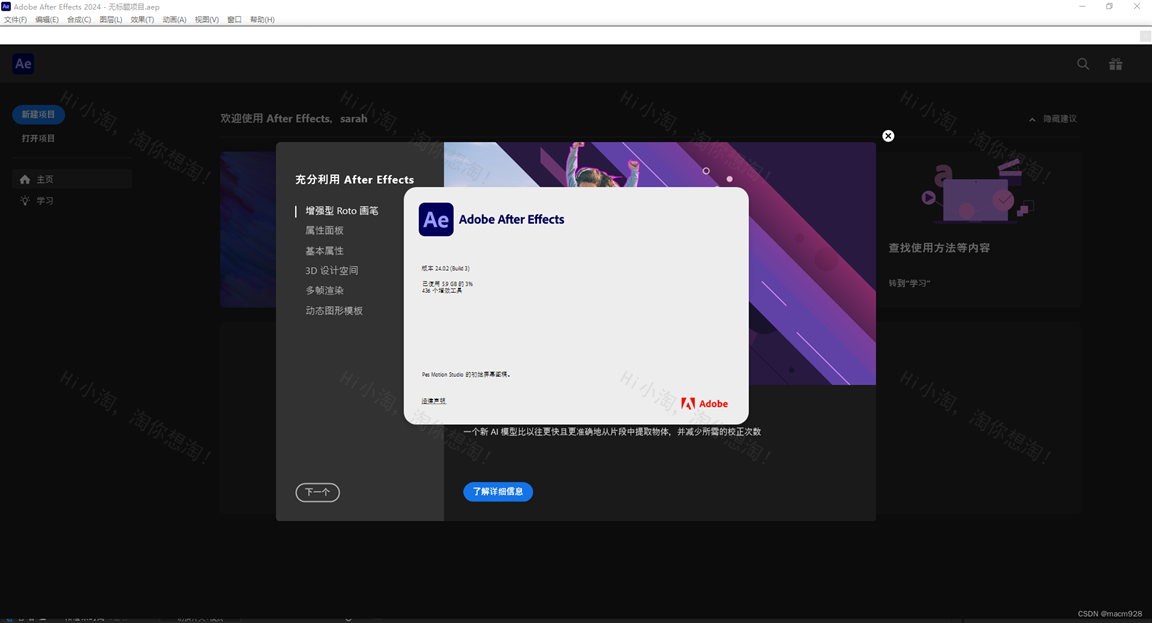Open the 效果(T) menu
Screen dimensions: 1152x623
pos(143,20)
